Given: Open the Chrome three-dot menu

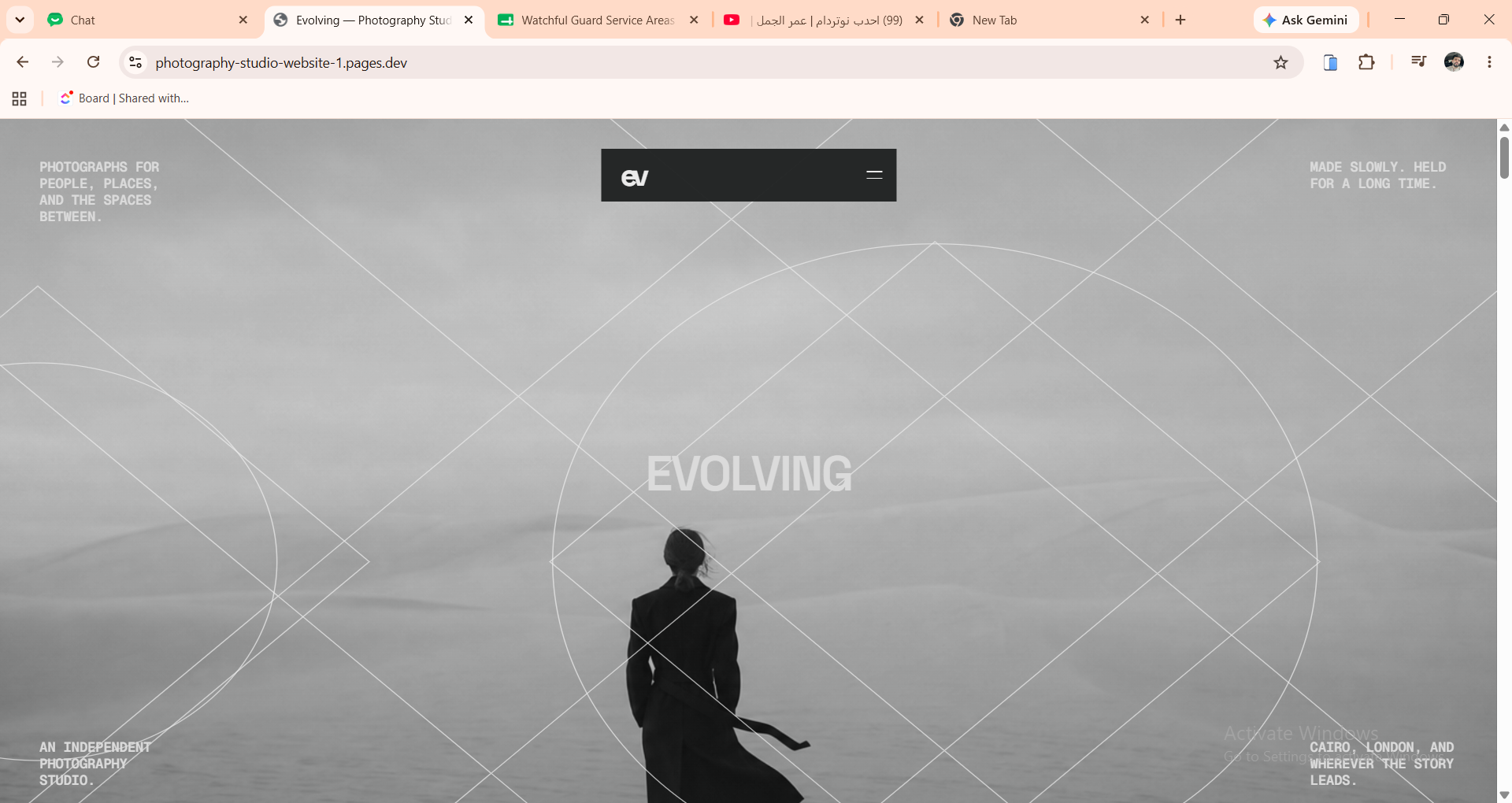Looking at the screenshot, I should (x=1489, y=62).
